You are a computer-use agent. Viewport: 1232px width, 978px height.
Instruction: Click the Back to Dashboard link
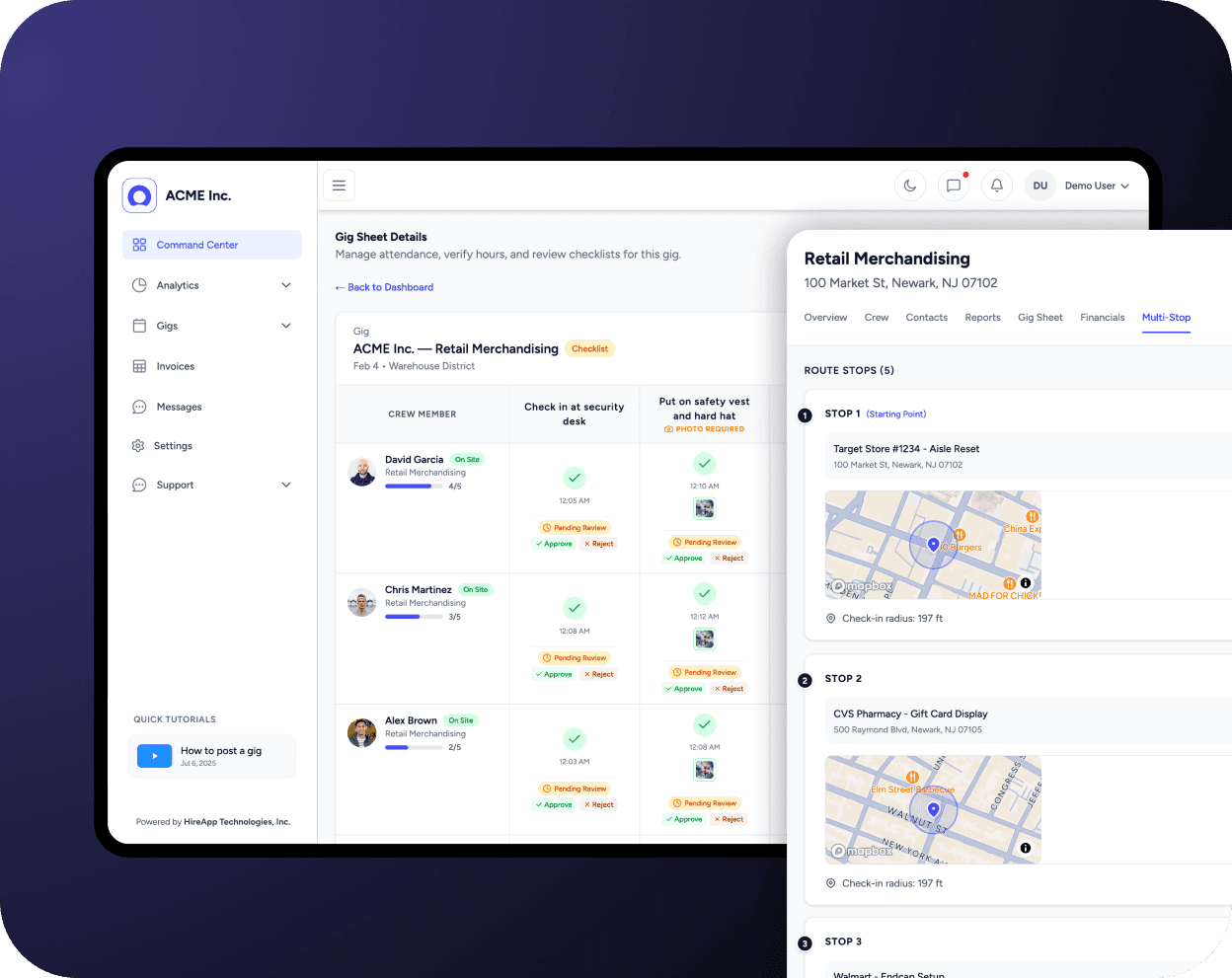click(x=385, y=287)
